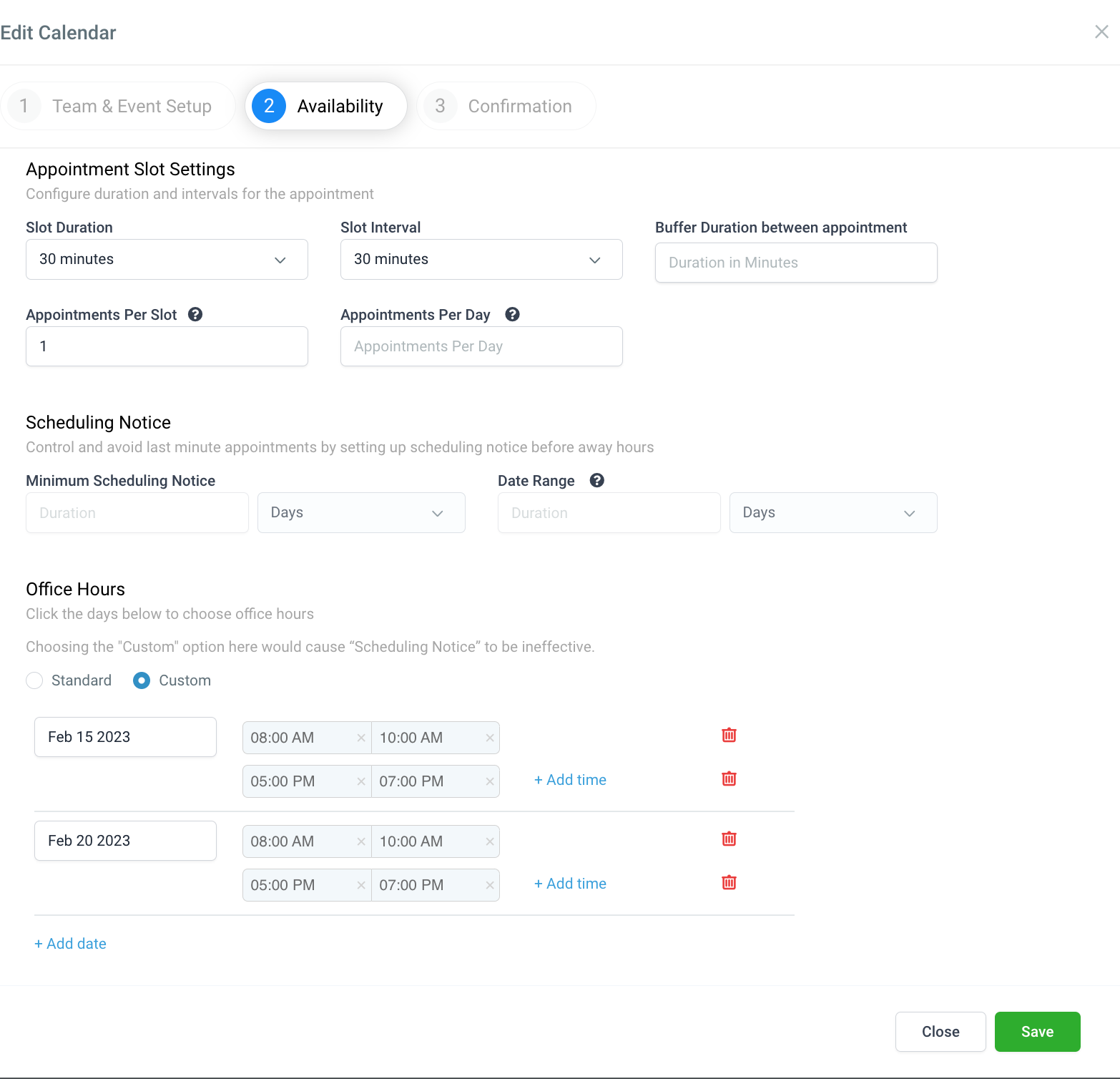Open the Date Range help icon

[x=597, y=480]
